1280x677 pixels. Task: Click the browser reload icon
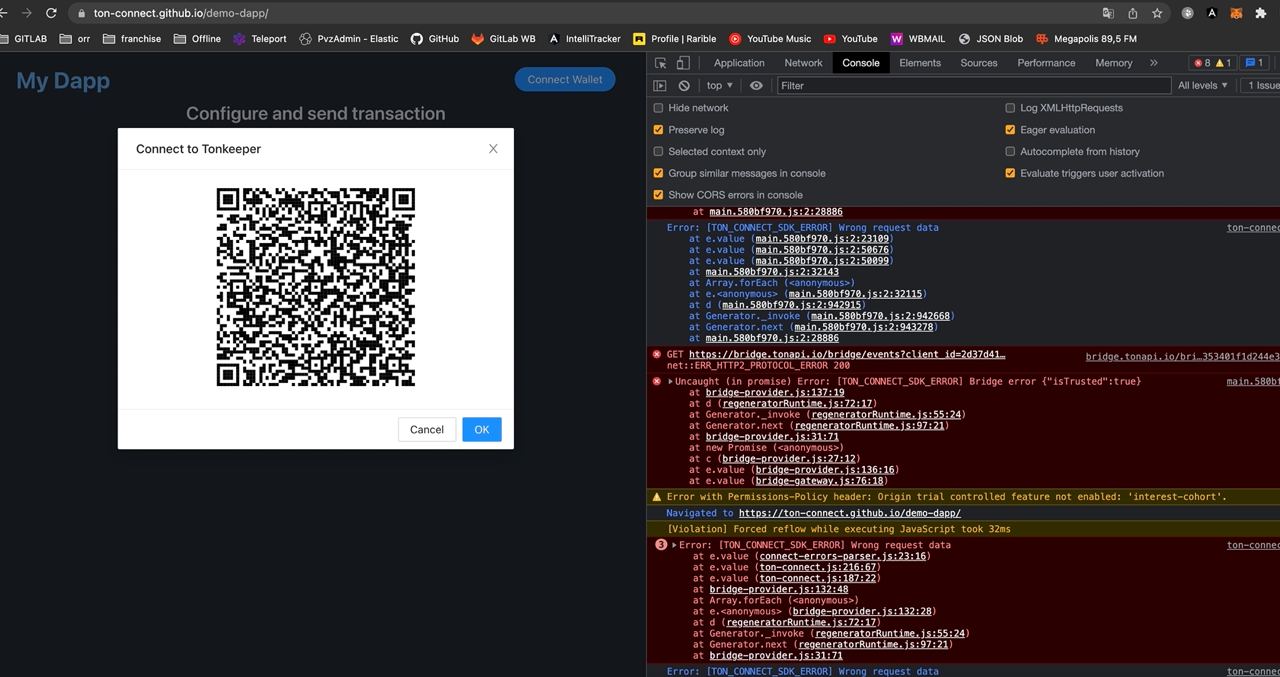click(51, 13)
